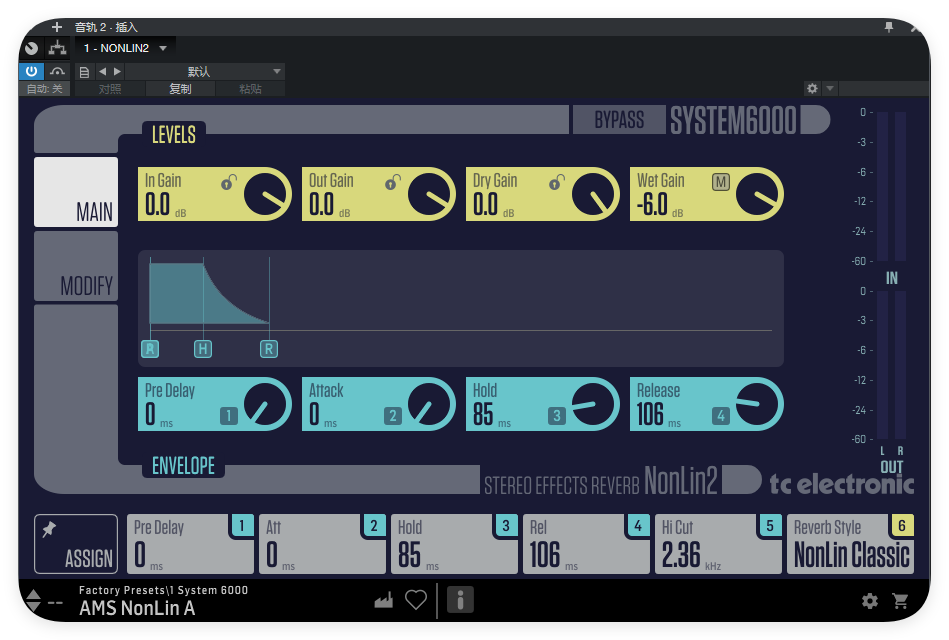Toggle the BYPASS button
949x640 pixels.
(x=619, y=120)
